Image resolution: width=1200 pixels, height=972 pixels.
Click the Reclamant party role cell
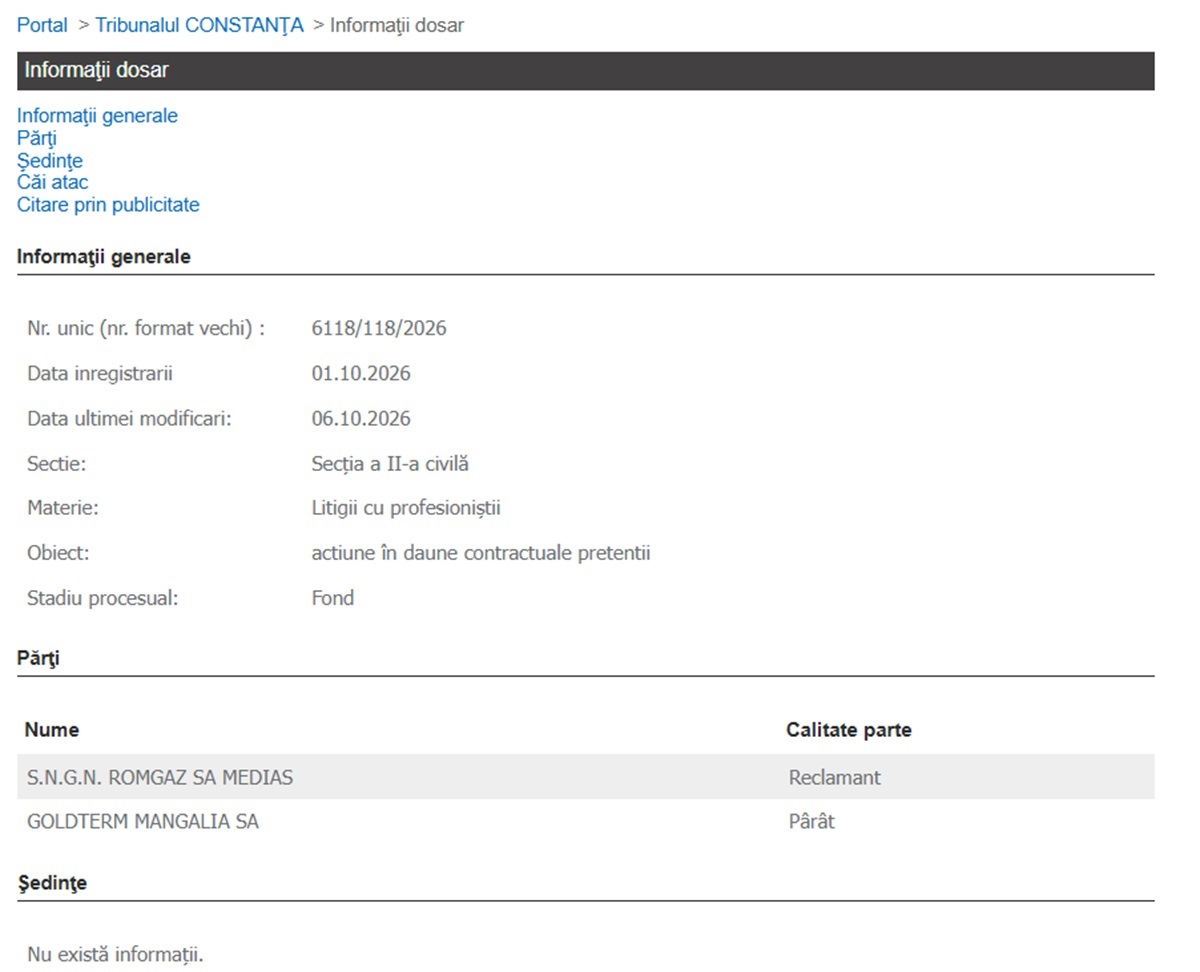pyautogui.click(x=835, y=777)
